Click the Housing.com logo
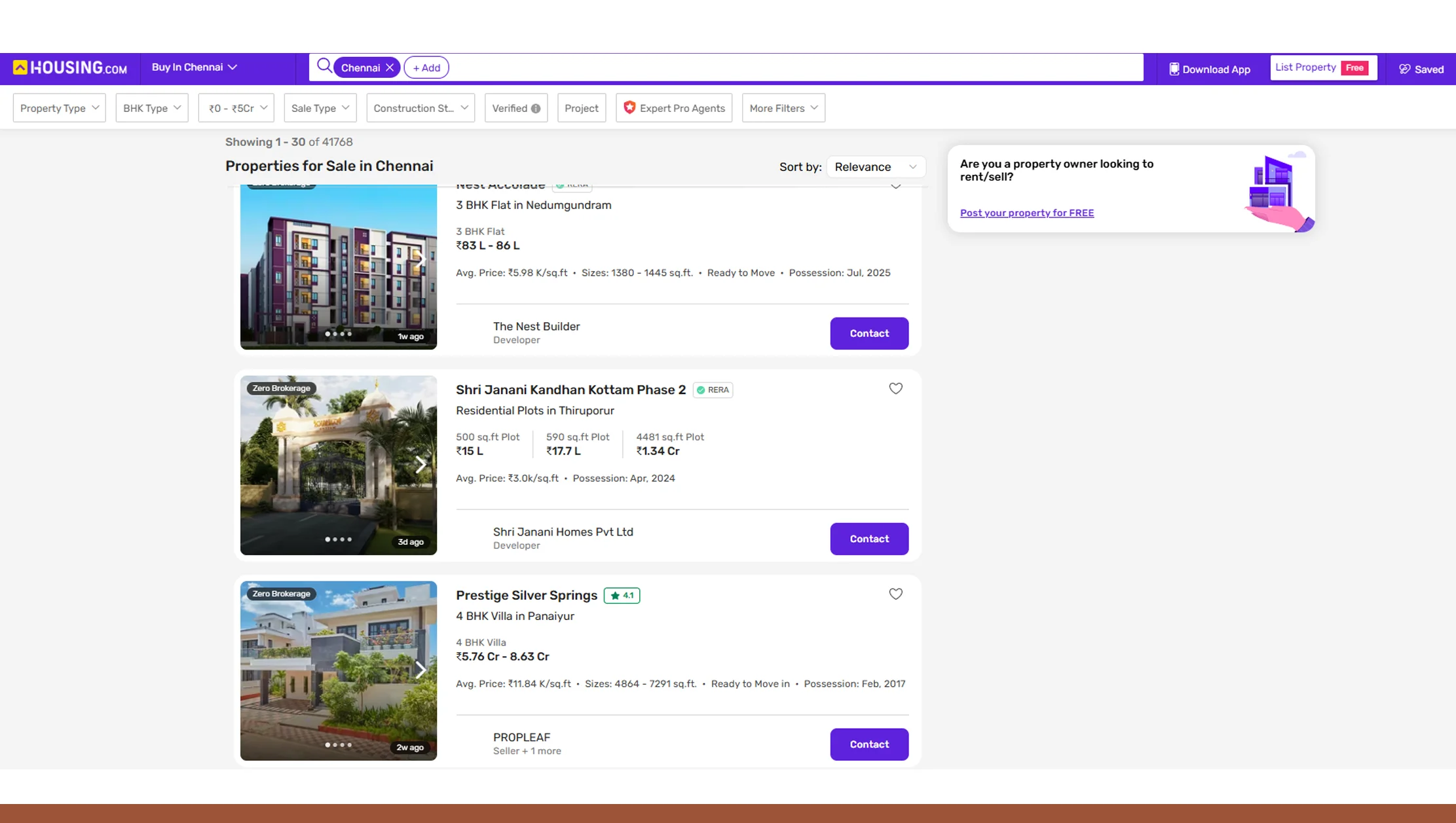Viewport: 1456px width, 823px height. (70, 68)
